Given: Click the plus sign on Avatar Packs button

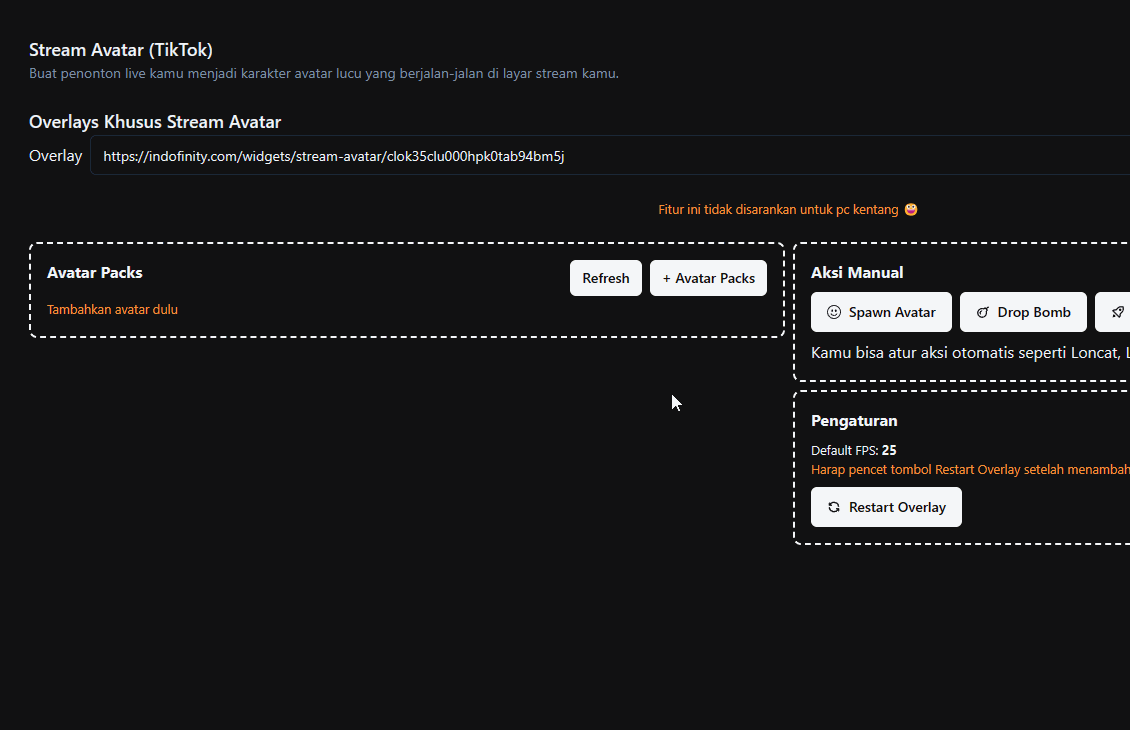Looking at the screenshot, I should point(667,278).
